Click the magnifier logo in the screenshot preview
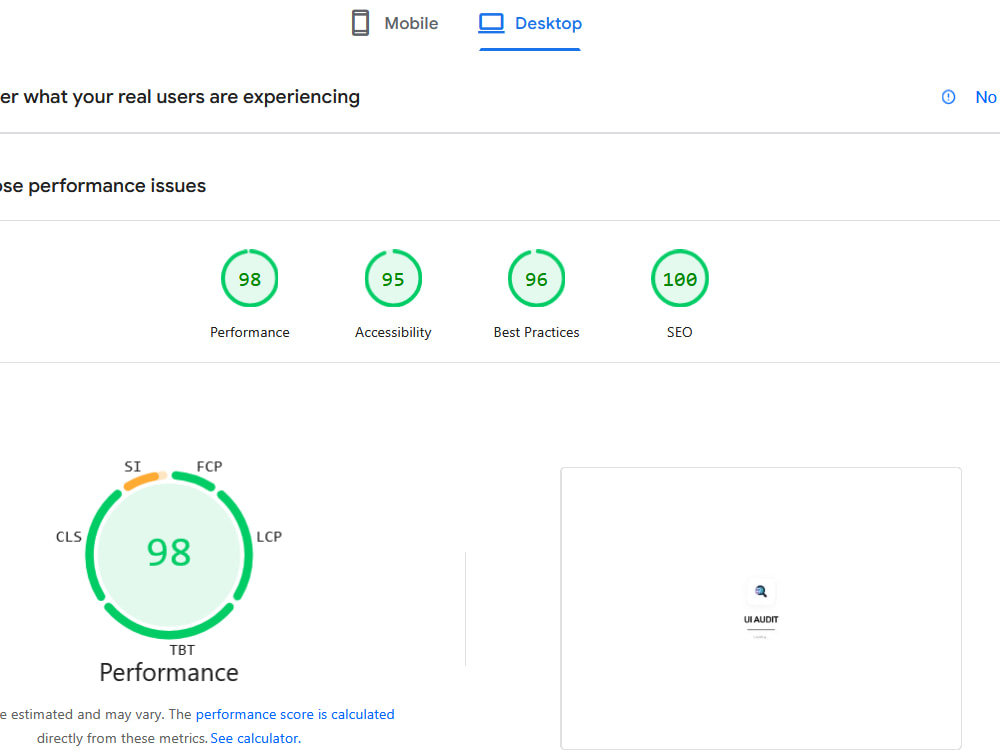 761,591
